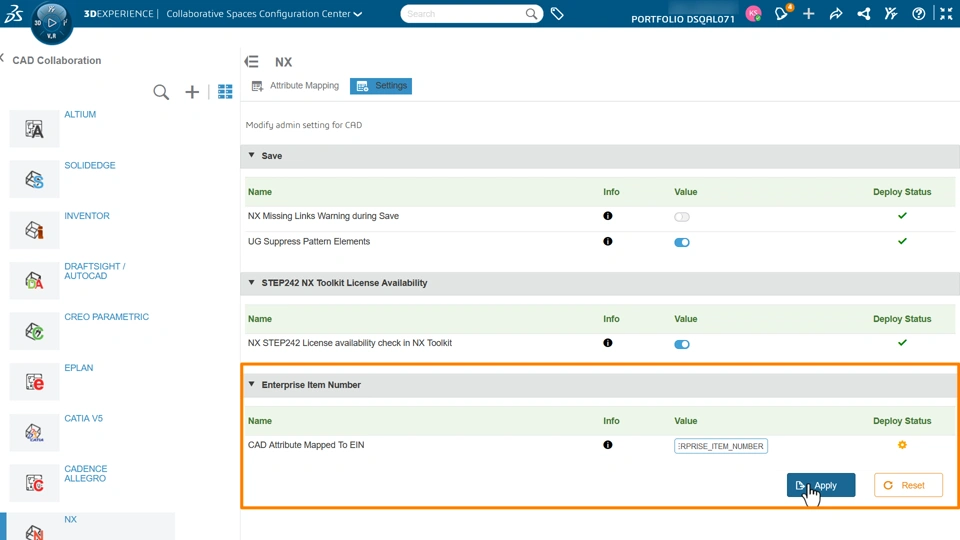Click deploy checkmark for NX Missing Links Warning
960x540 pixels.
(x=902, y=216)
